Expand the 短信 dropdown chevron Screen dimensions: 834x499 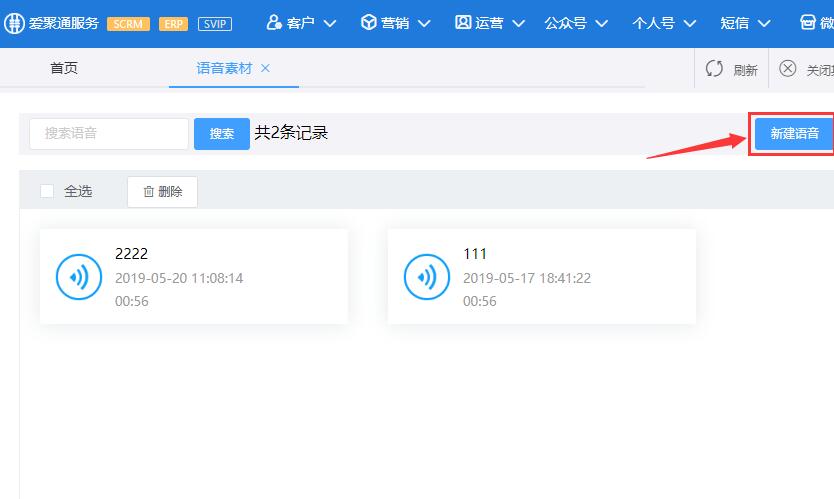(764, 23)
